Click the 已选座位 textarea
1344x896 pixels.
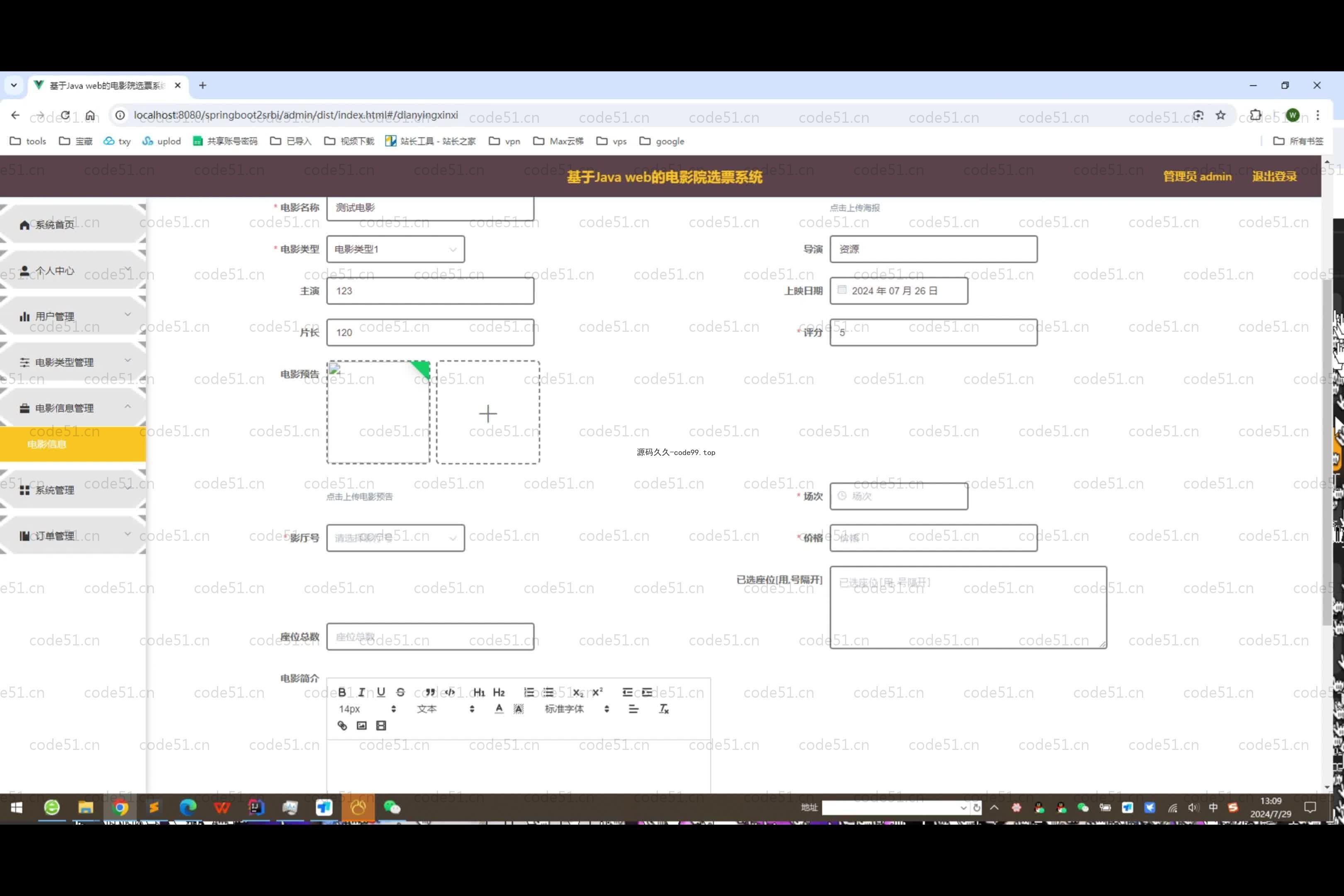(x=968, y=607)
